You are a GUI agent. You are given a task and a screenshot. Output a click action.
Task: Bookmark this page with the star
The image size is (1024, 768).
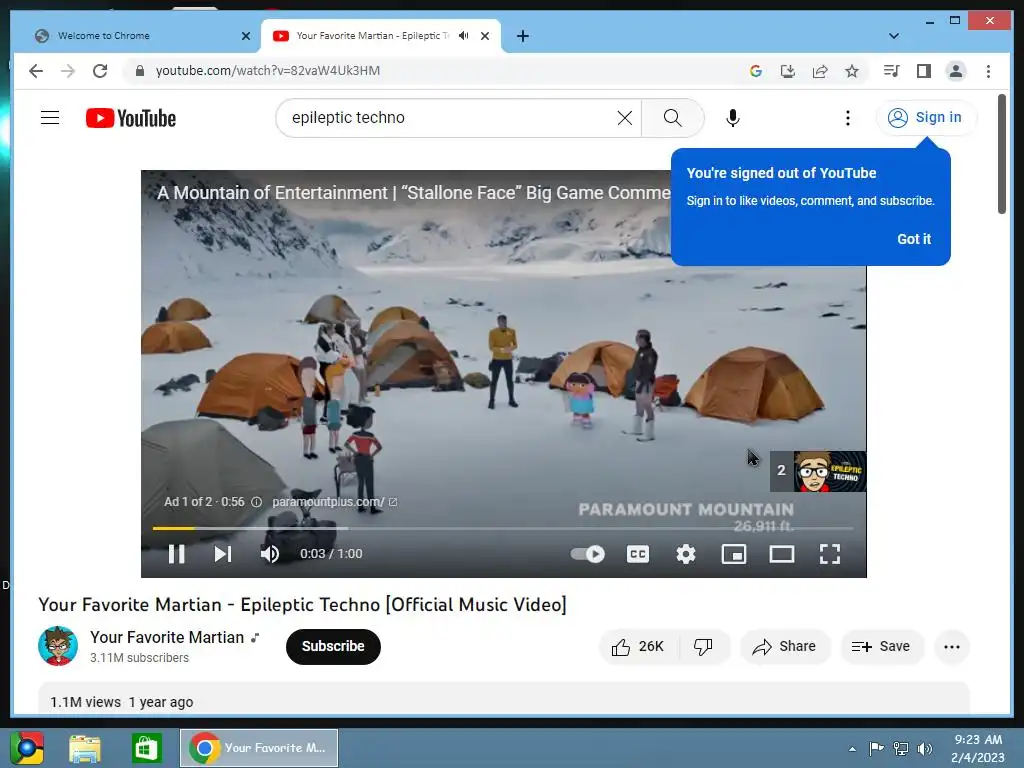pos(852,71)
